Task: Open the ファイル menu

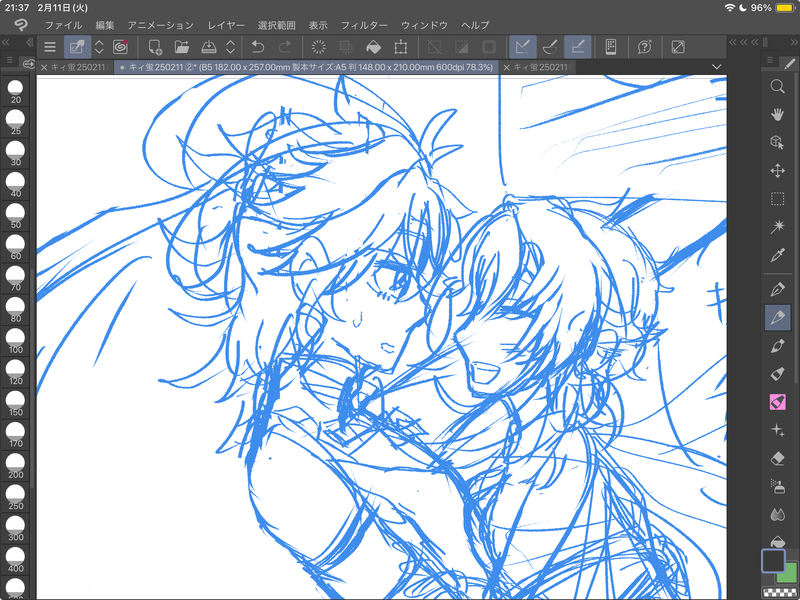Action: (63, 25)
